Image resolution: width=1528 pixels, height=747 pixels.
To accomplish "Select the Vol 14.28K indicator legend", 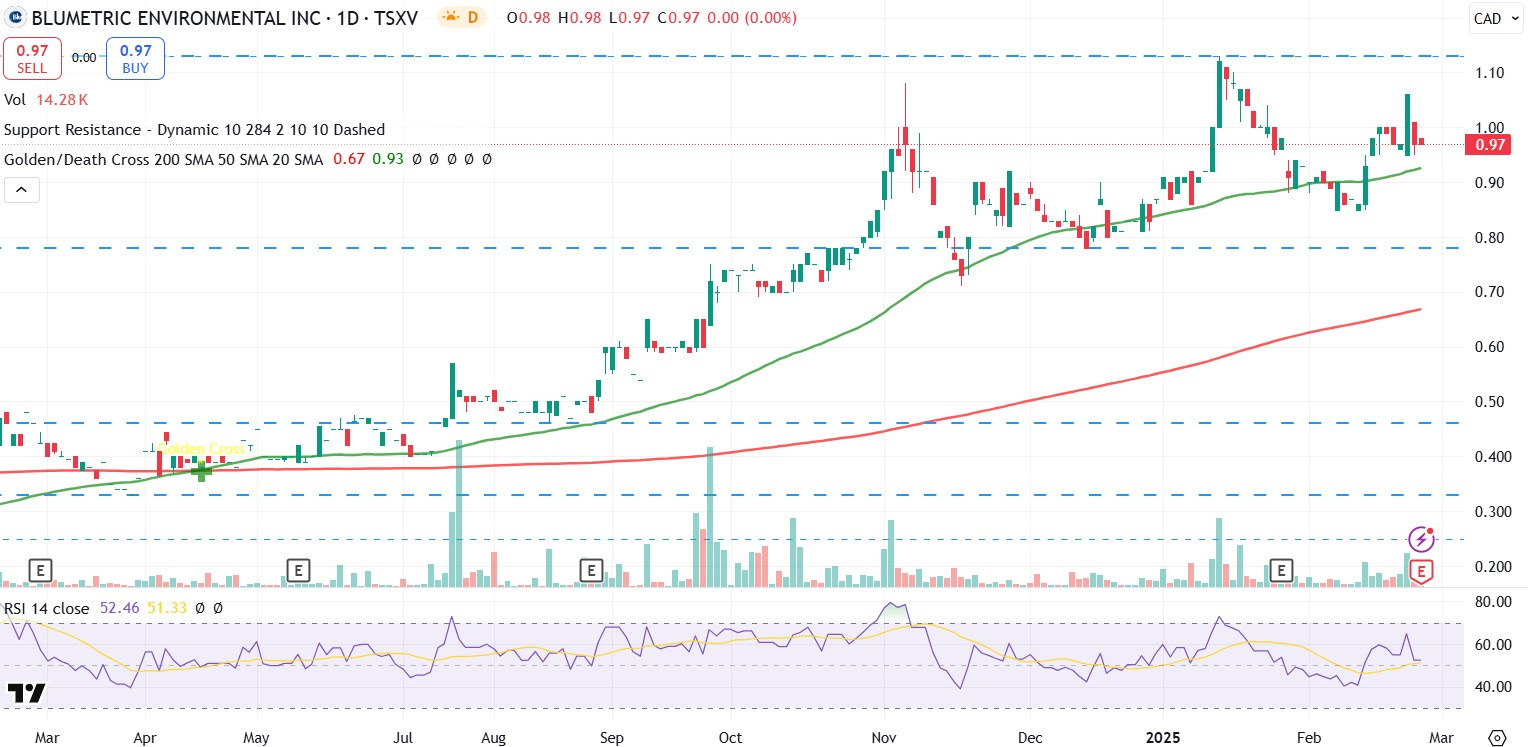I will 47,100.
